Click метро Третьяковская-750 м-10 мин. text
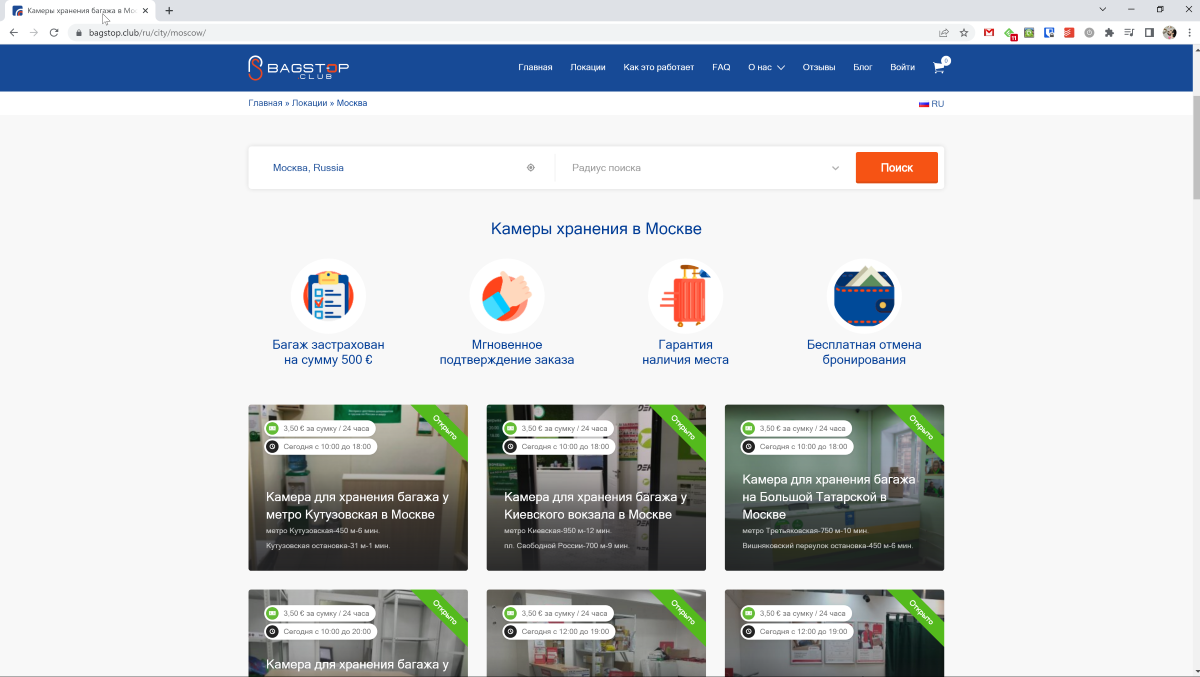Image resolution: width=1200 pixels, height=677 pixels. [x=806, y=531]
